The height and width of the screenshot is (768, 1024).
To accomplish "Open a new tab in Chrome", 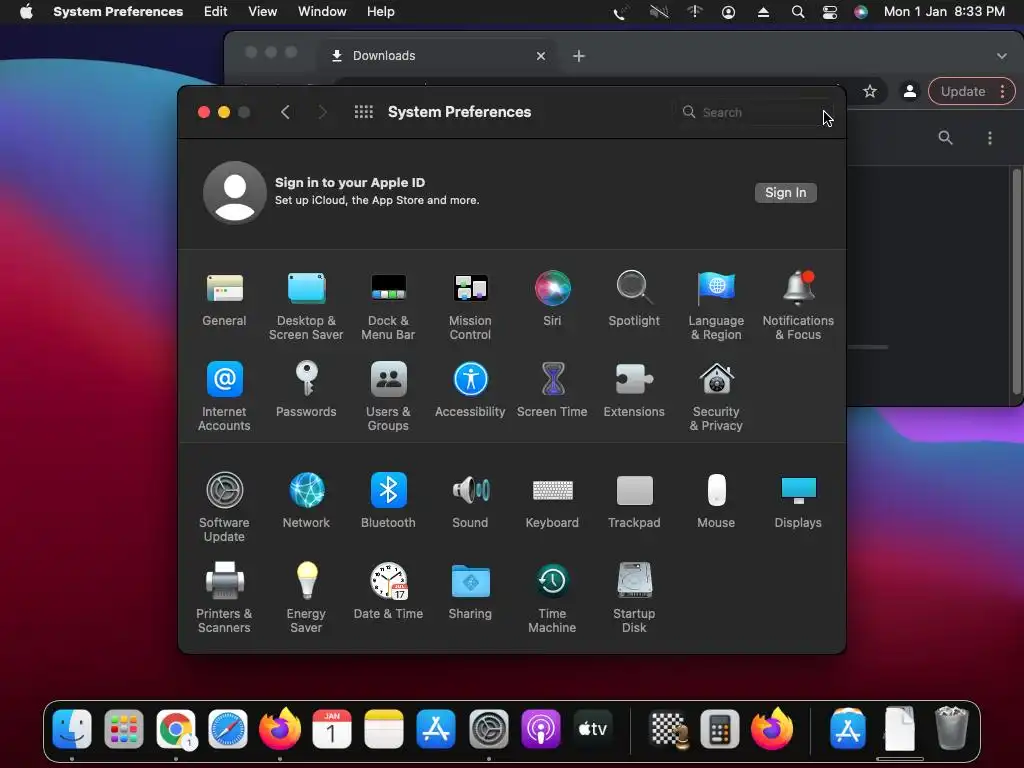I will coord(579,56).
